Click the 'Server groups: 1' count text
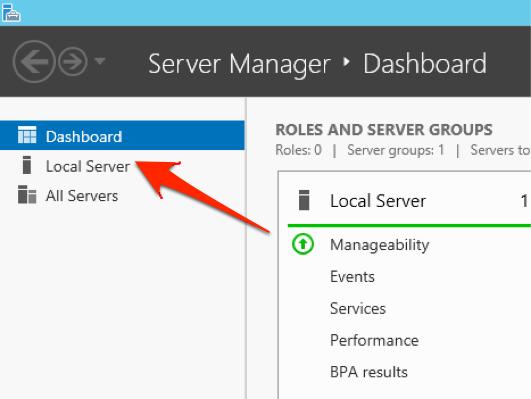The image size is (531, 399). [396, 150]
